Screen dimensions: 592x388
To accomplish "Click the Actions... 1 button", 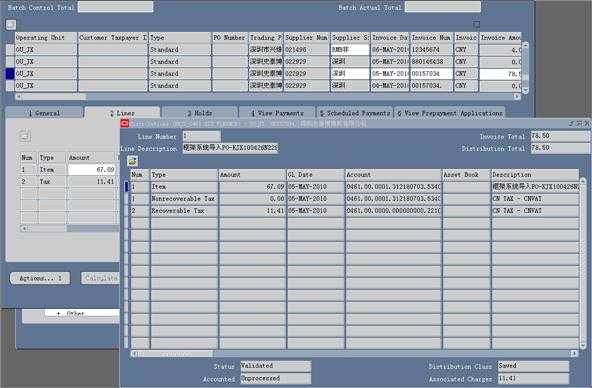I will pos(40,278).
